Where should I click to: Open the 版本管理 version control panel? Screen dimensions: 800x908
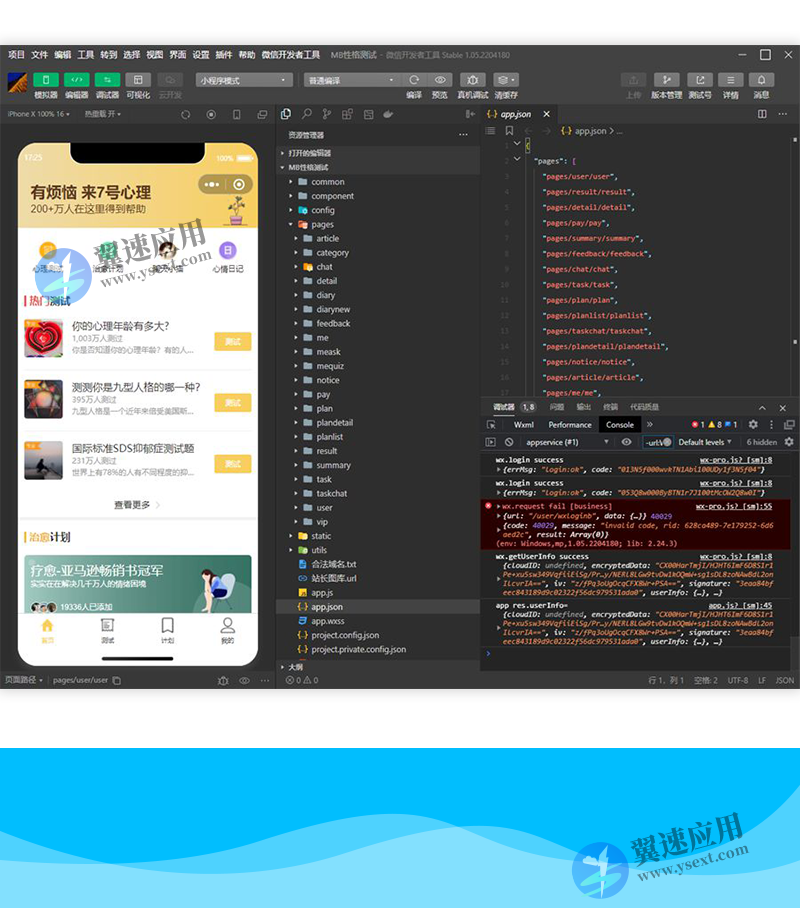click(x=667, y=80)
